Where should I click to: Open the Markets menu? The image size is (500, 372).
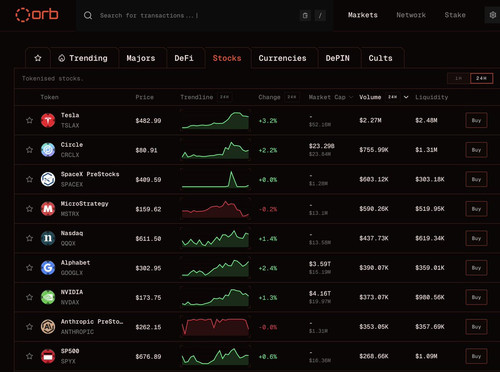tap(363, 15)
